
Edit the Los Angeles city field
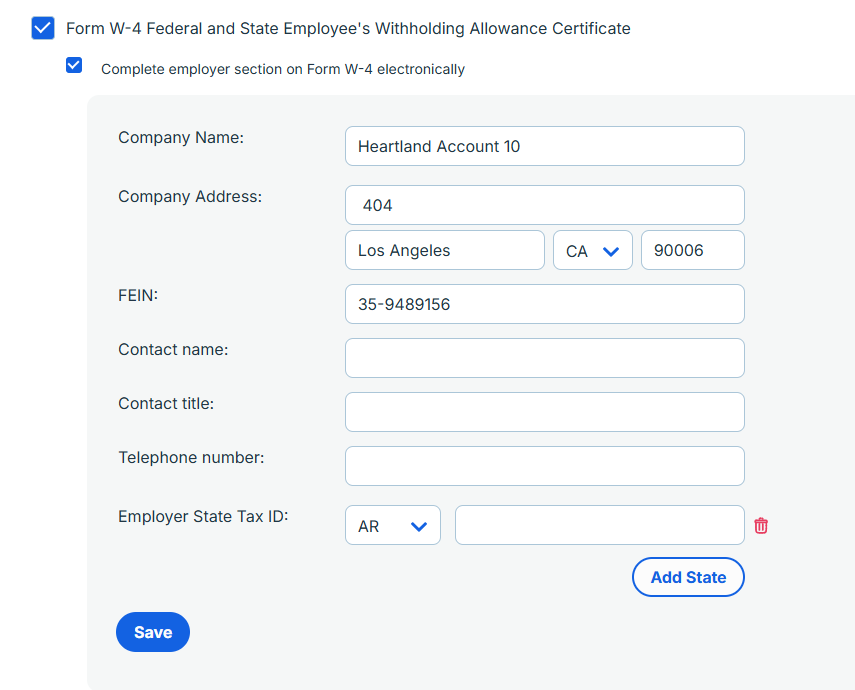(x=445, y=250)
